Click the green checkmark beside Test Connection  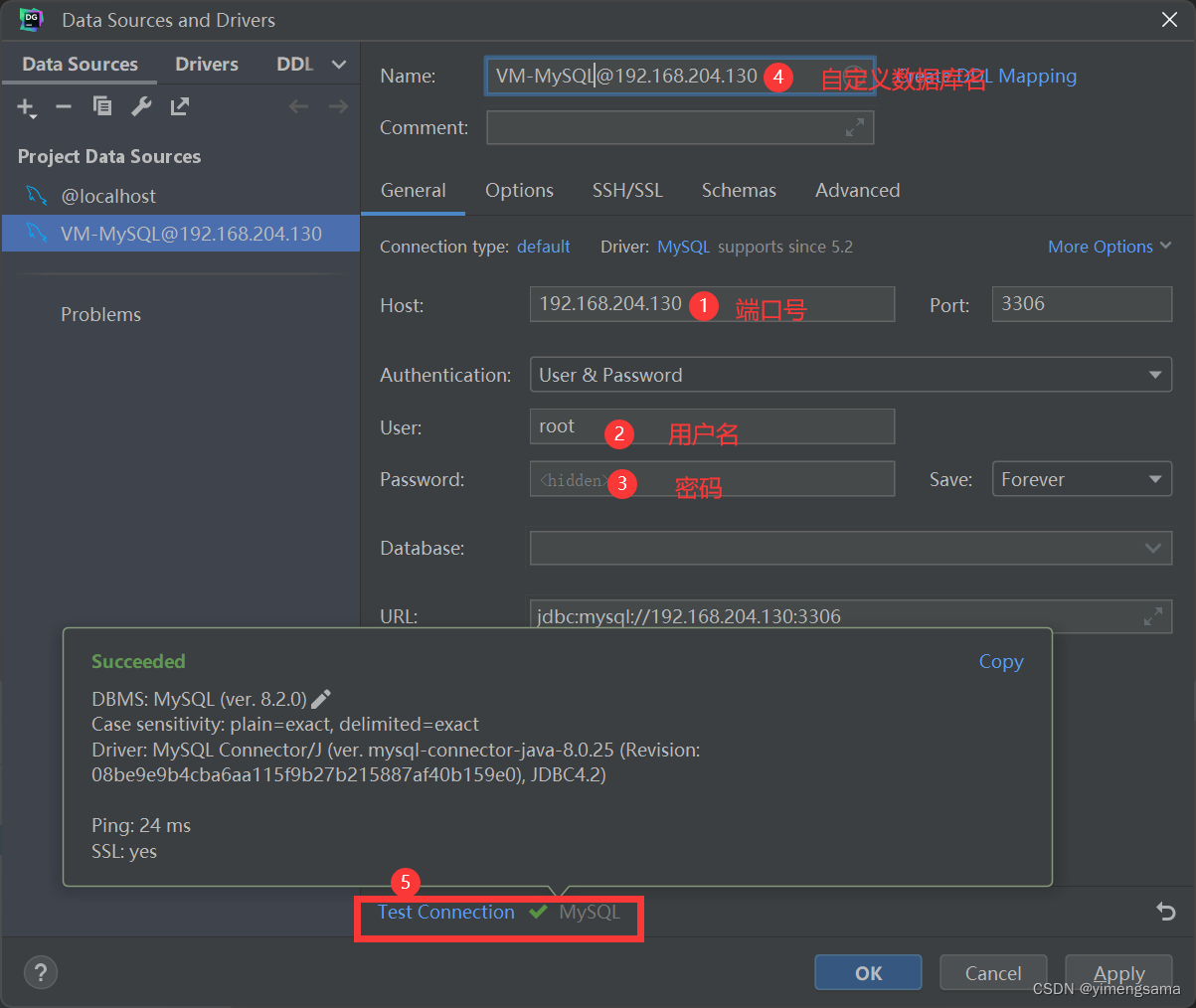pyautogui.click(x=538, y=912)
